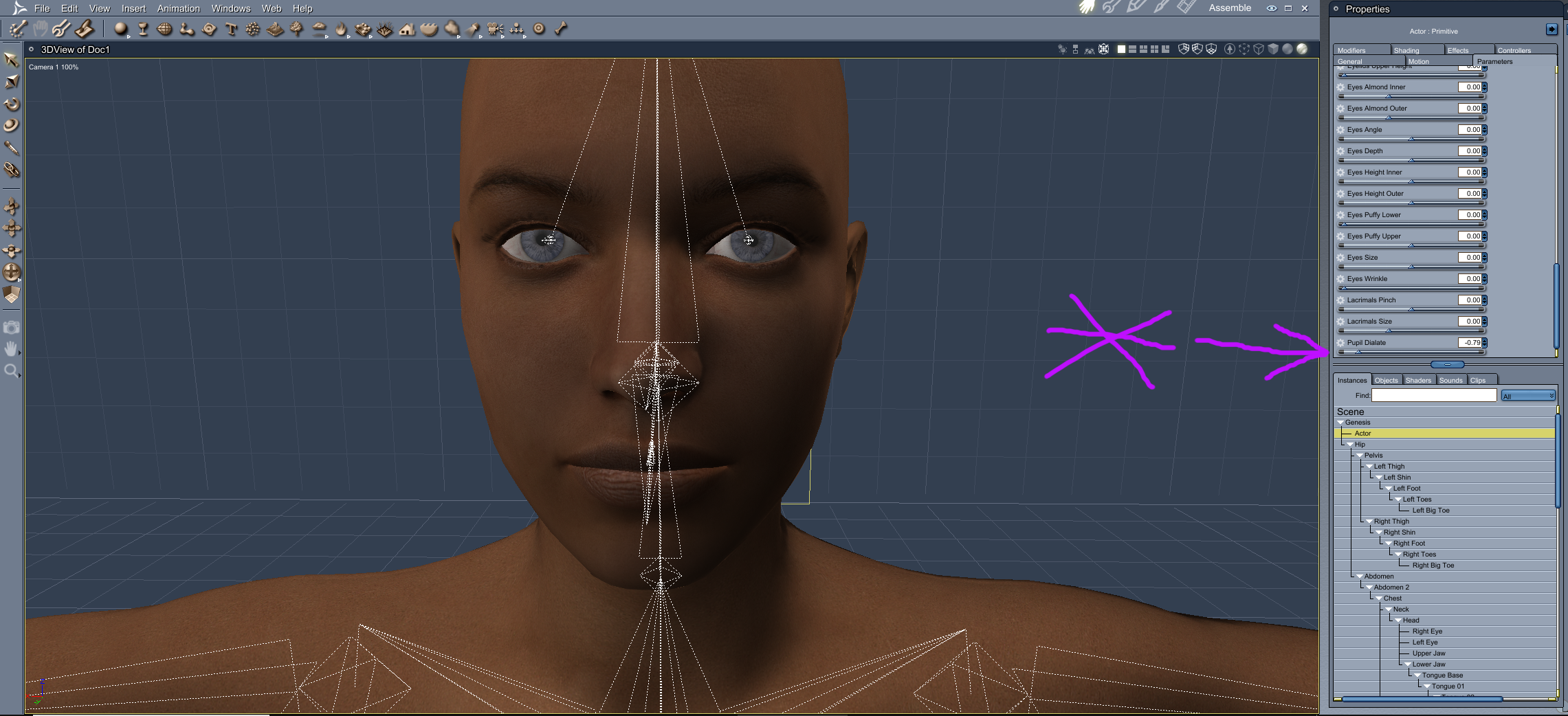Enable textured shading preview mode
This screenshot has height=716, width=1568.
point(1301,49)
